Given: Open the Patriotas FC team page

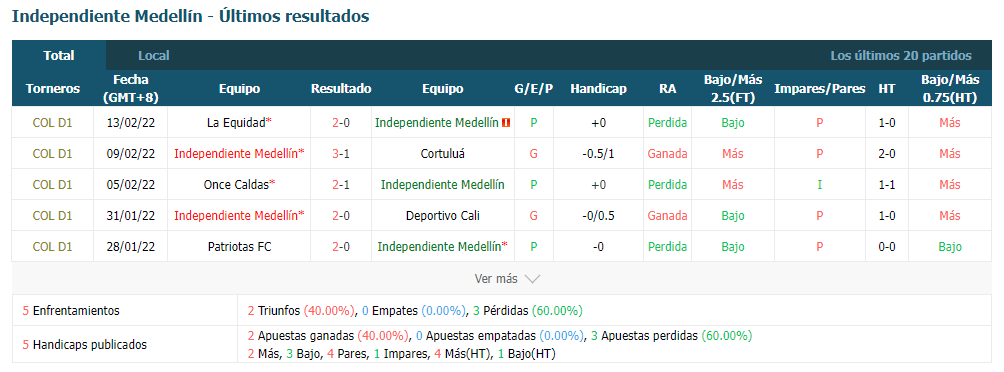Looking at the screenshot, I should pos(239,247).
